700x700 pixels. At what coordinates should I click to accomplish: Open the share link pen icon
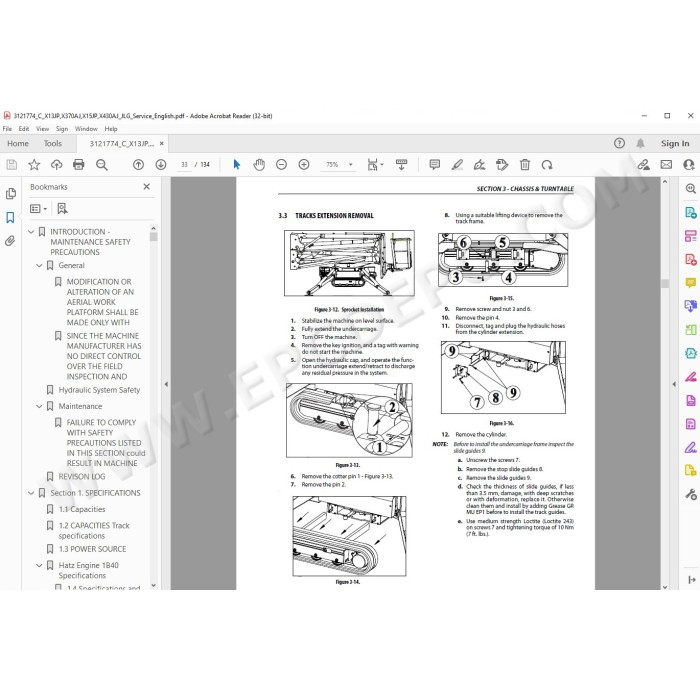pyautogui.click(x=643, y=165)
